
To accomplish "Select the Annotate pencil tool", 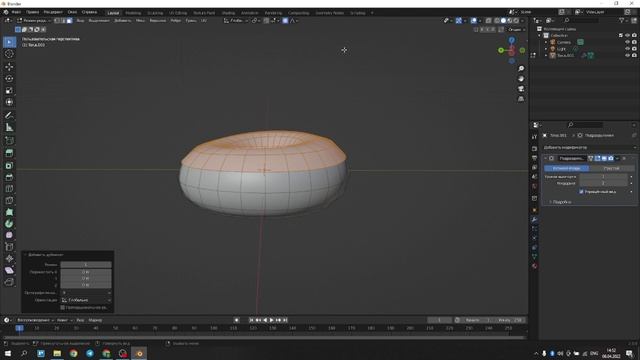I will [9, 116].
